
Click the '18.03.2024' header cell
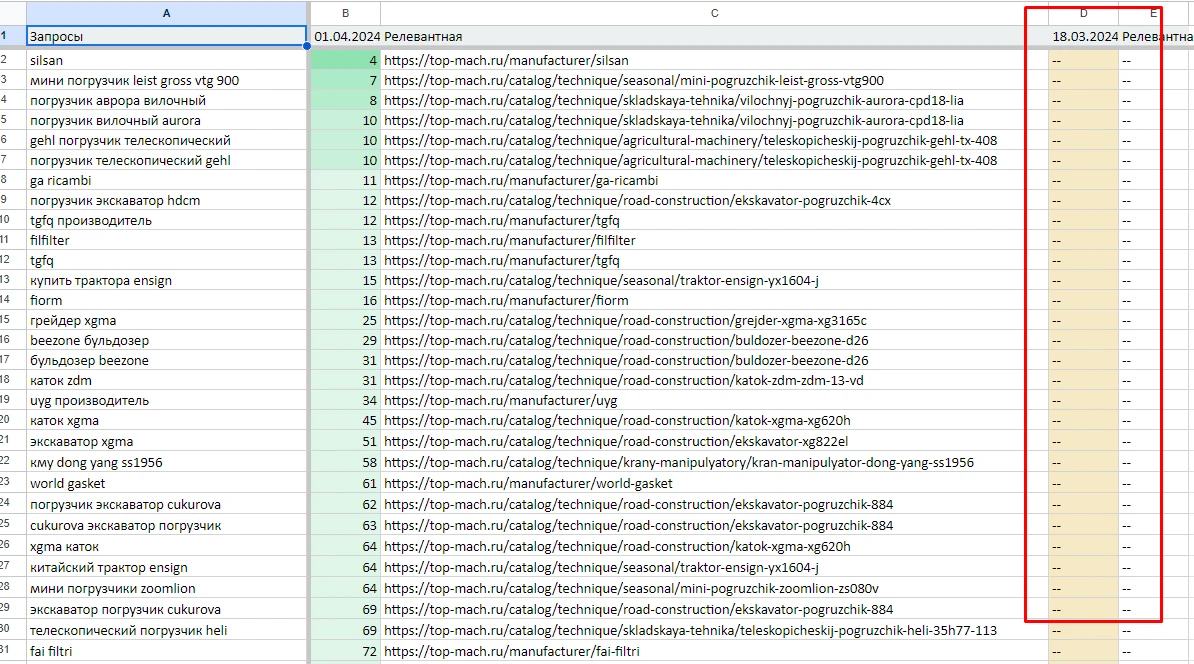(x=1084, y=37)
